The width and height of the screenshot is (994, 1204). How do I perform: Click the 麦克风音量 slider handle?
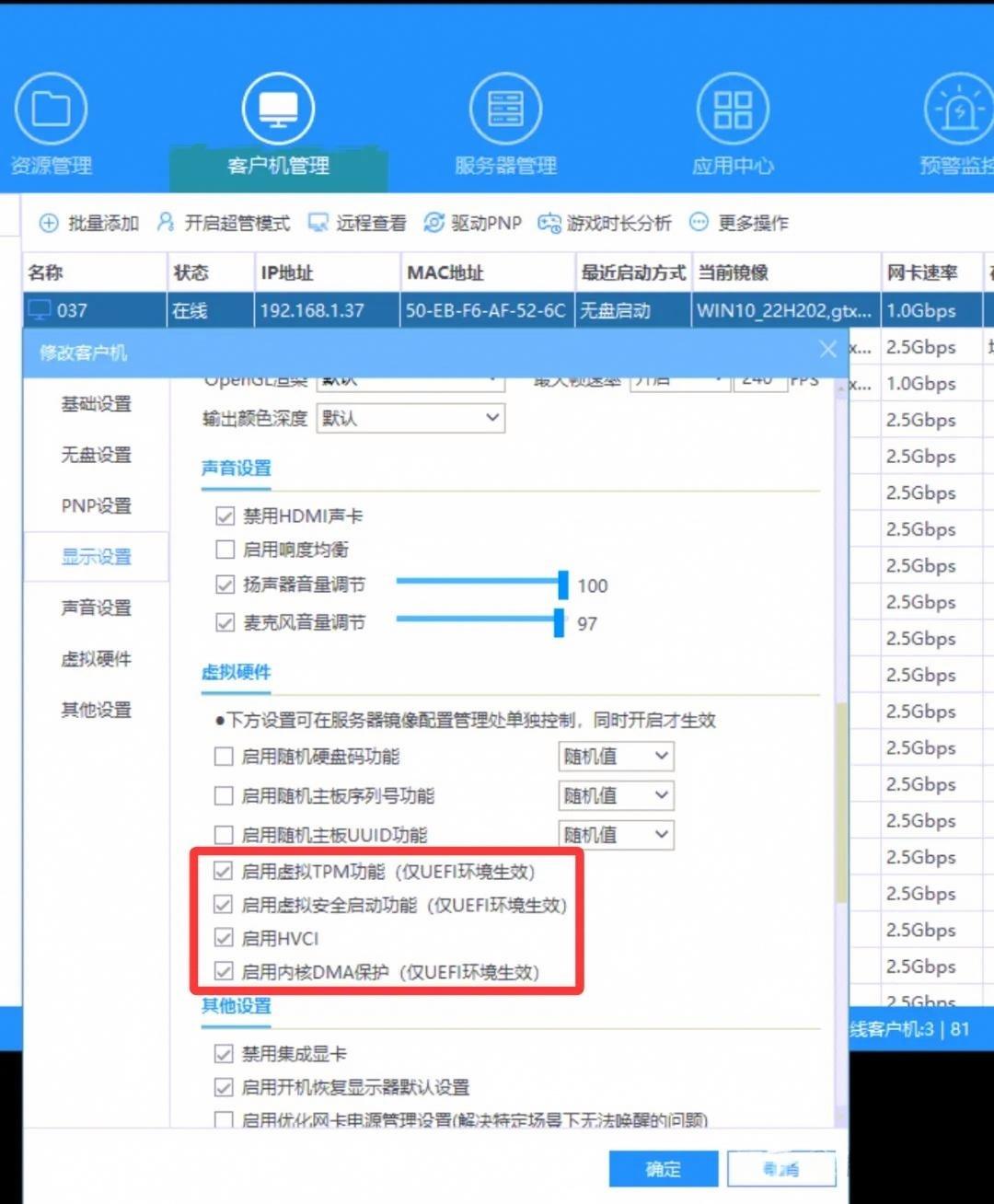559,623
